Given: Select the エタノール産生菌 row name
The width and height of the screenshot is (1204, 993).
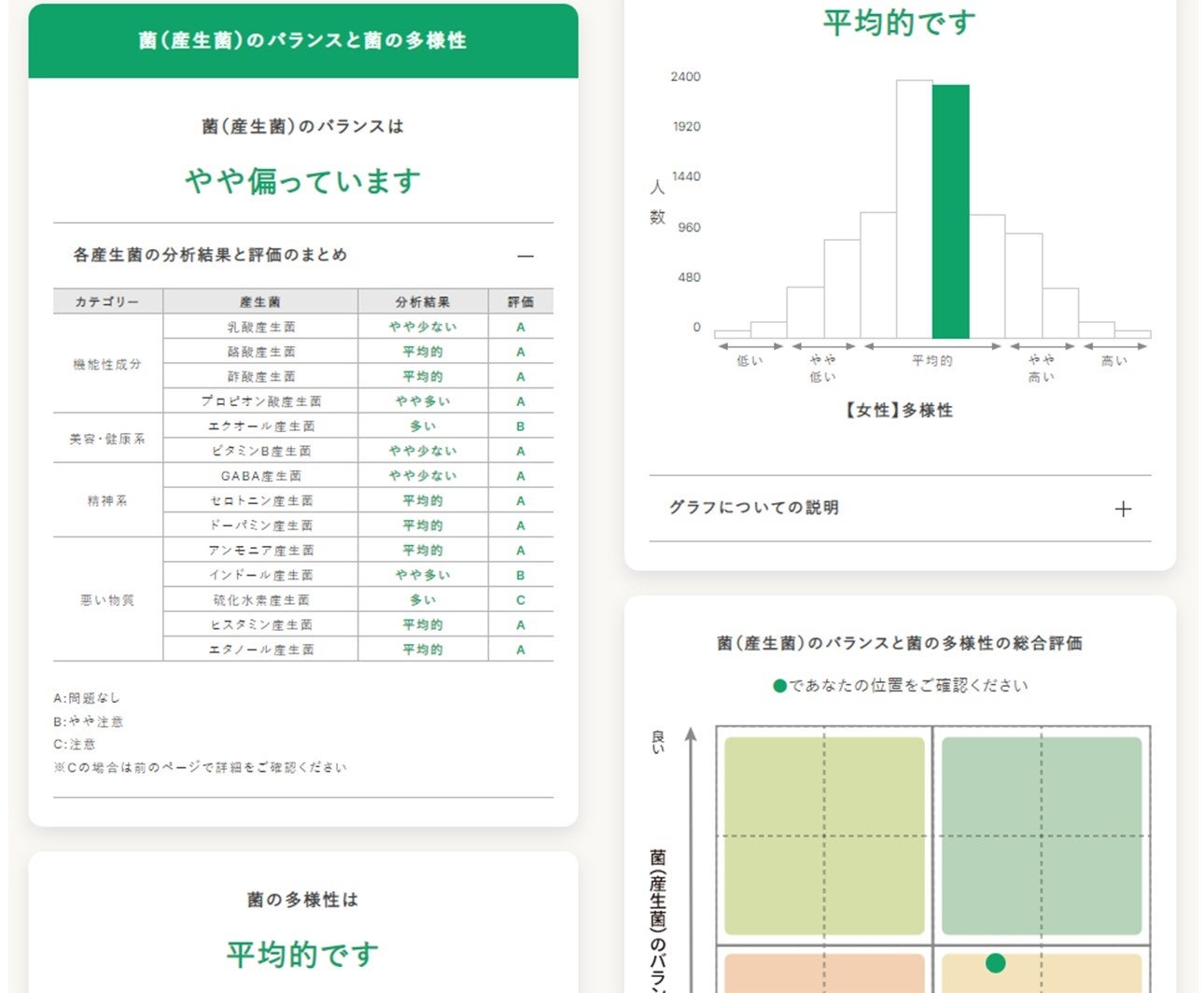Looking at the screenshot, I should pyautogui.click(x=261, y=650).
